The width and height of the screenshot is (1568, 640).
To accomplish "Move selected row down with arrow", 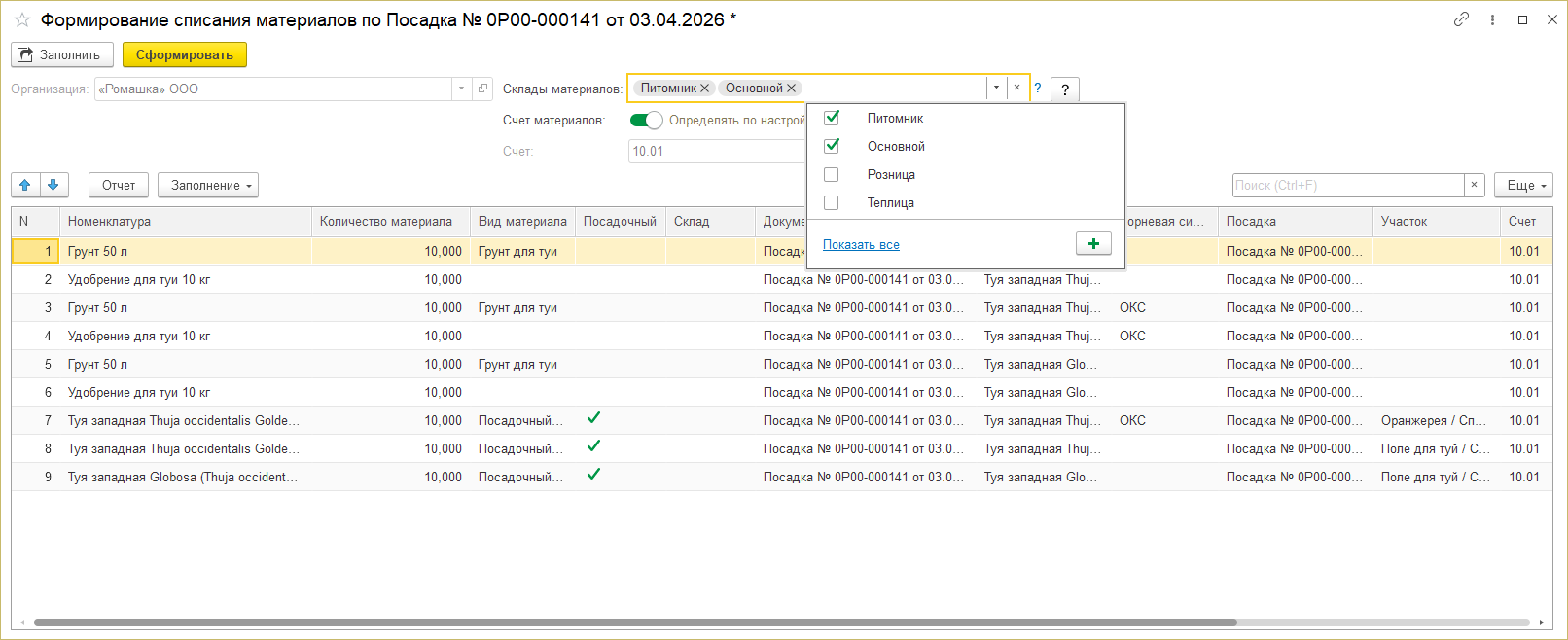I will 53,185.
